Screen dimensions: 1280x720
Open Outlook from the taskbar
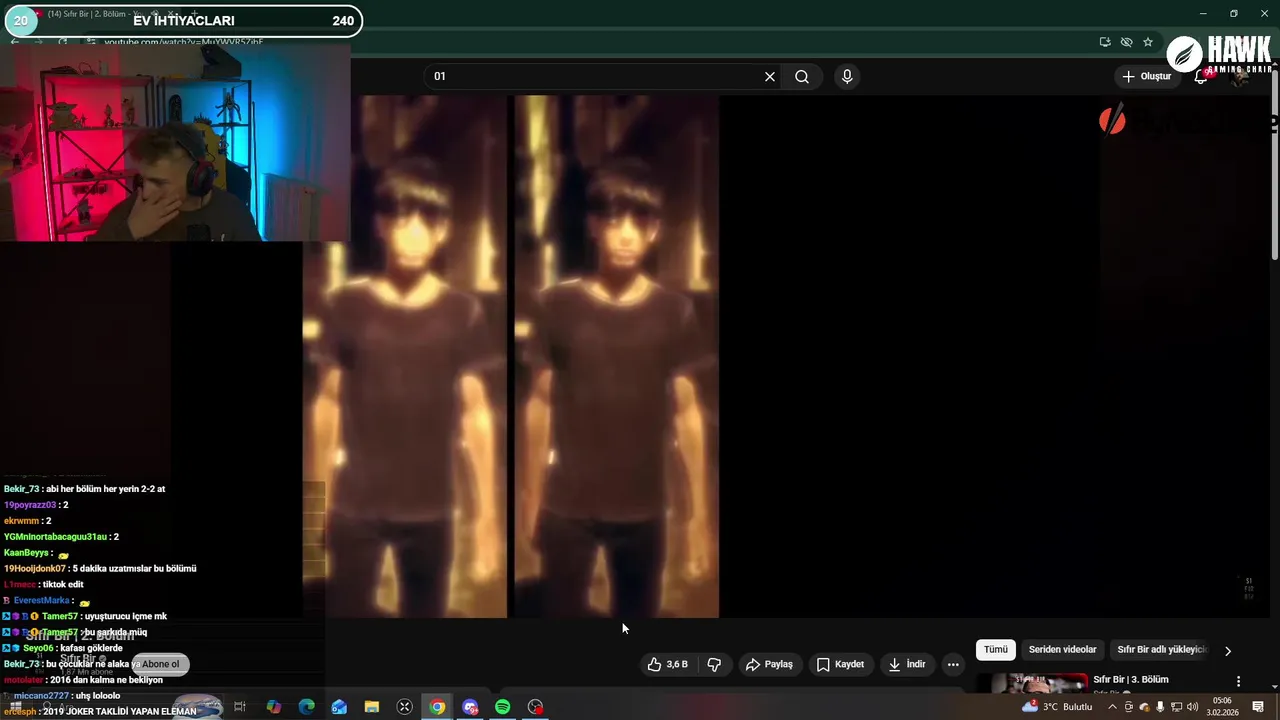click(x=339, y=707)
